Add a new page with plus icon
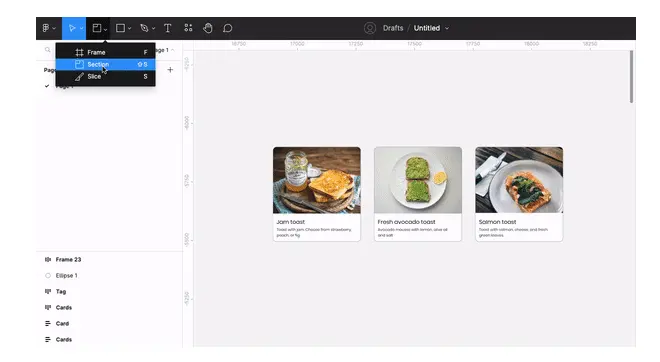Image resolution: width=660 pixels, height=362 pixels. [170, 70]
